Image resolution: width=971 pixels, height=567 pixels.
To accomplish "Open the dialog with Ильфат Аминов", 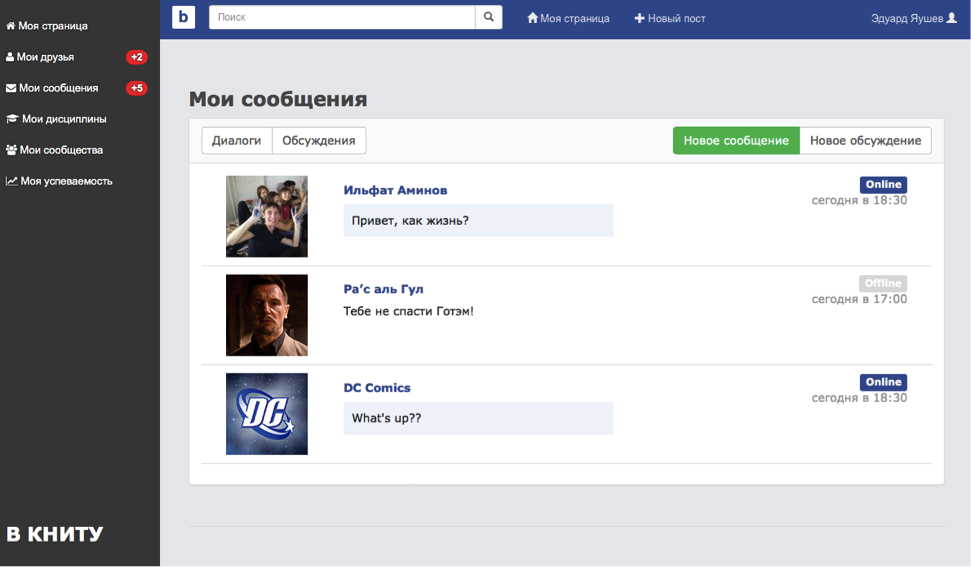I will click(395, 190).
